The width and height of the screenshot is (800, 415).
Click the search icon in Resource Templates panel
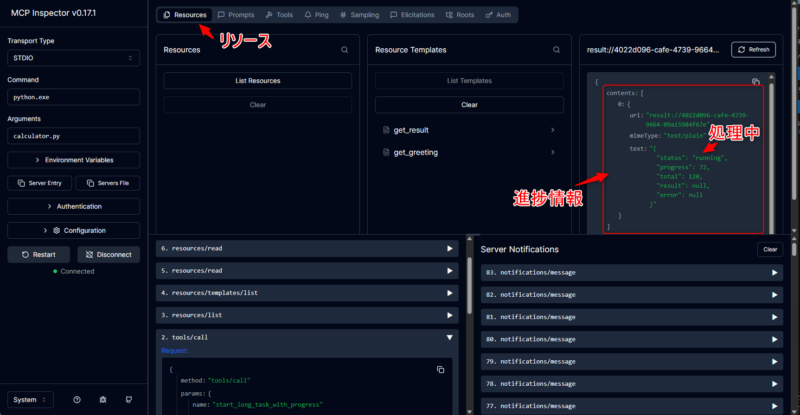[x=557, y=49]
